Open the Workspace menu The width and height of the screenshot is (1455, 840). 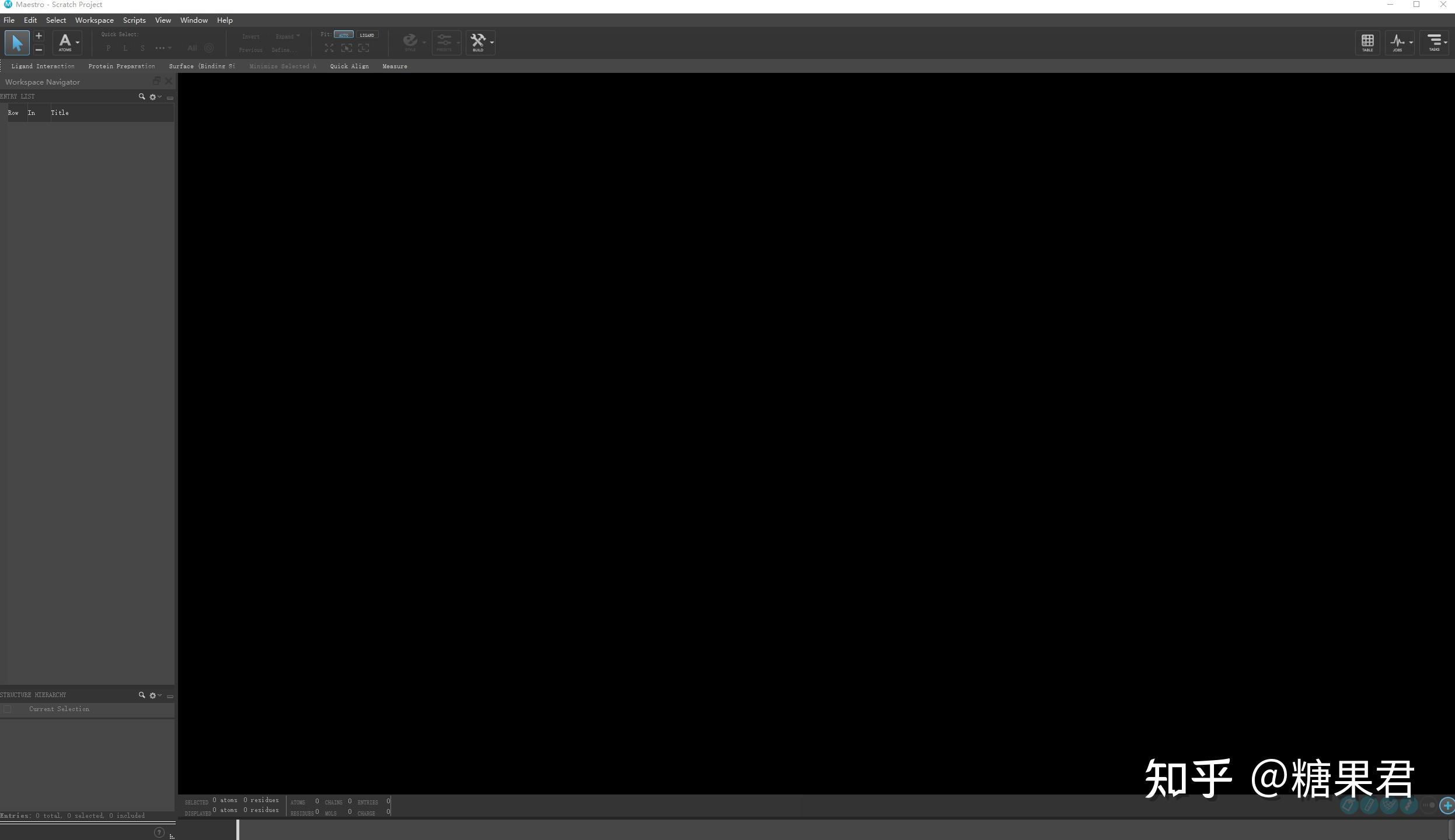(95, 20)
